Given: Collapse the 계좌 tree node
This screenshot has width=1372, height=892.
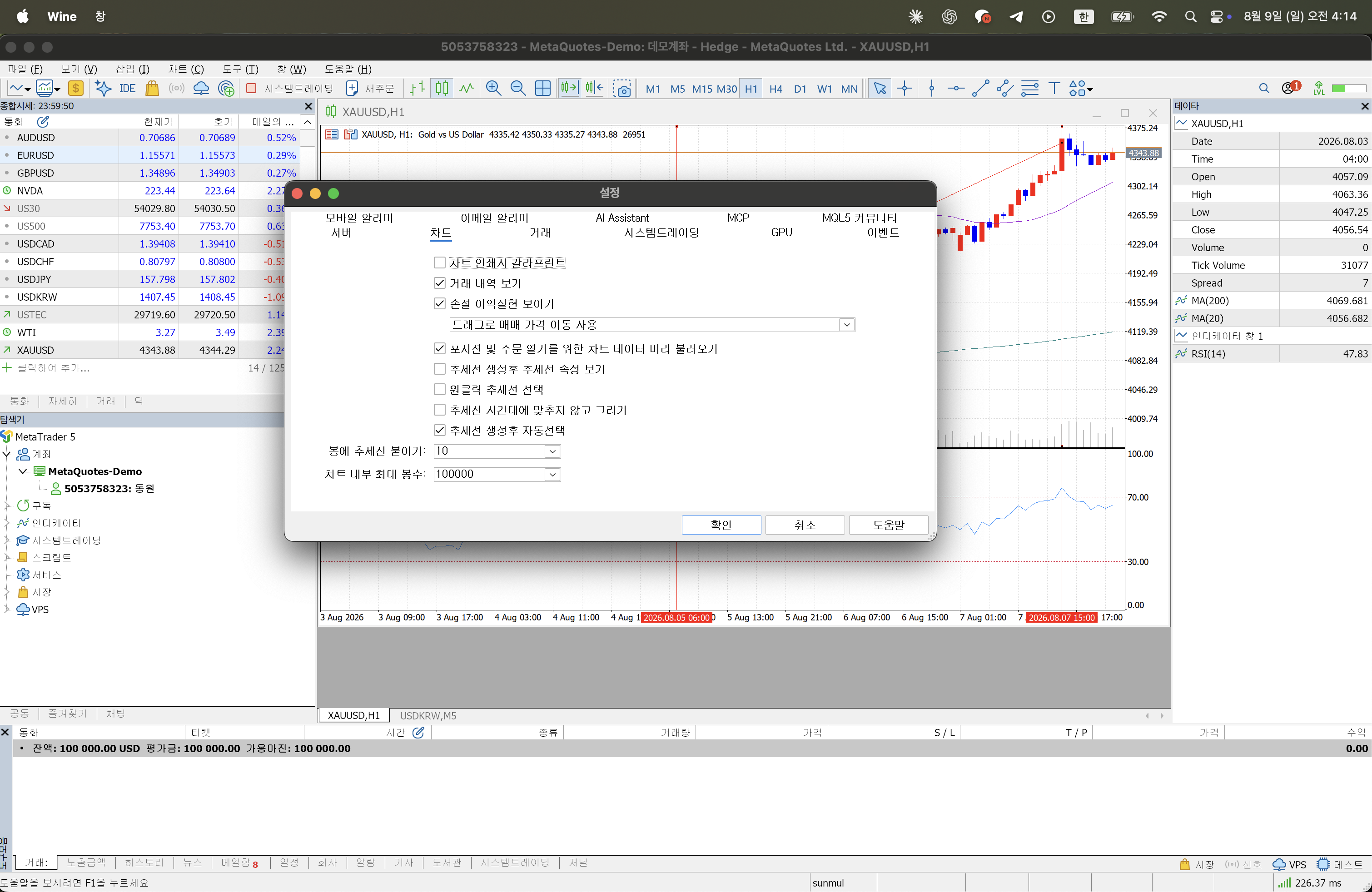Looking at the screenshot, I should click(x=7, y=454).
